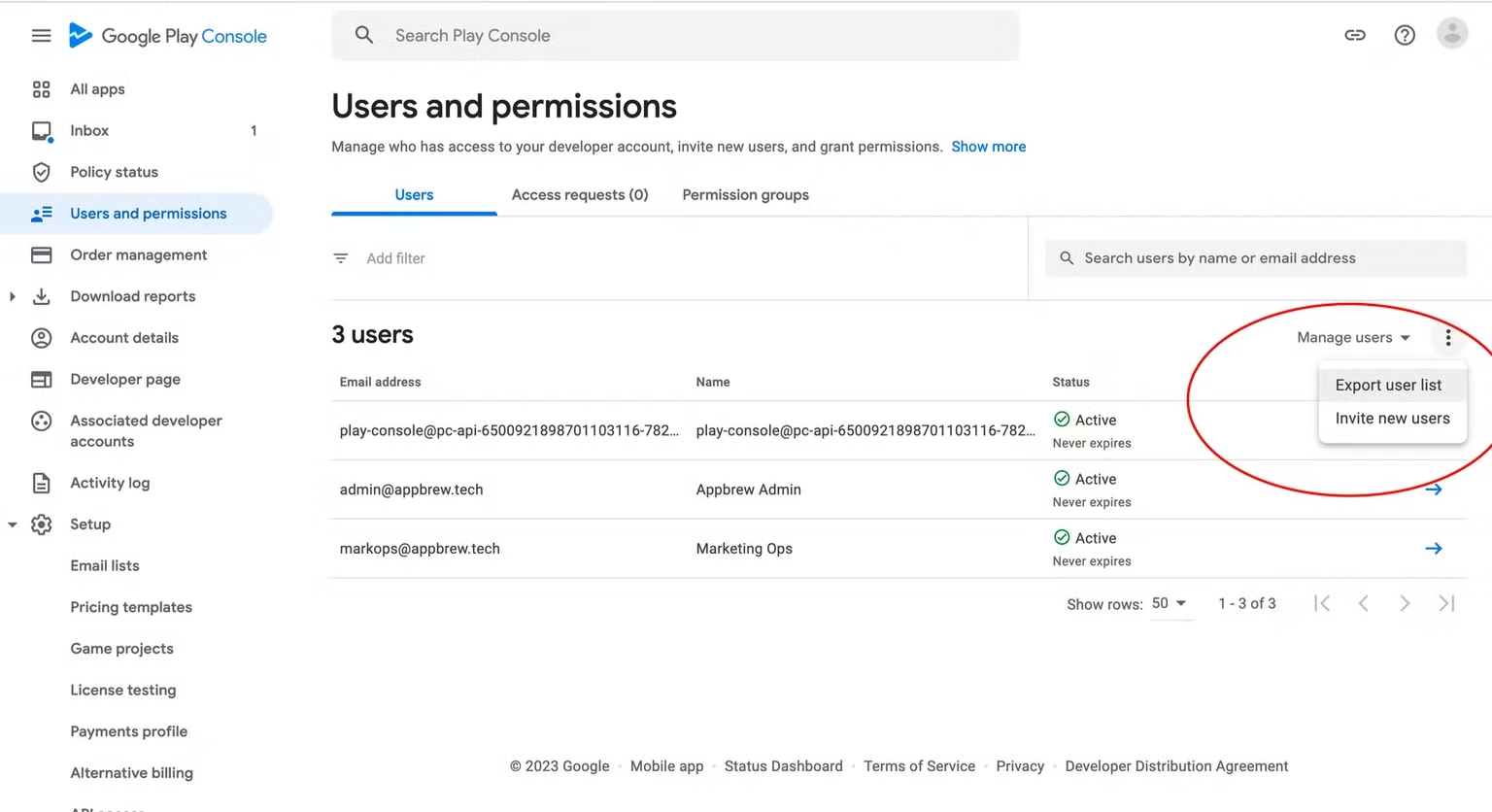Open the Mobile app footer link
Screen dimensions: 1492x812
click(x=666, y=766)
